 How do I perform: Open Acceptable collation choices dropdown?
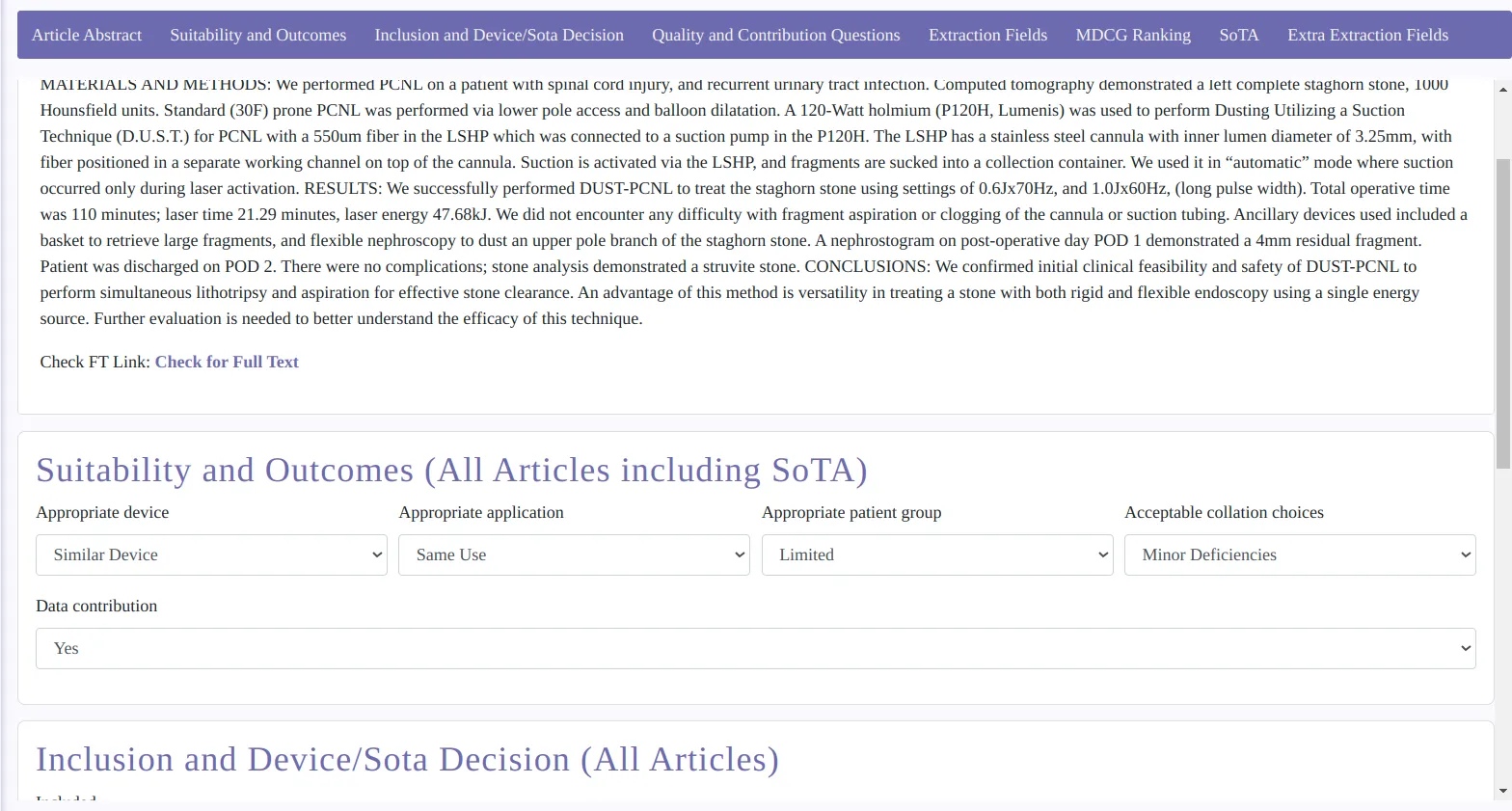[1299, 555]
